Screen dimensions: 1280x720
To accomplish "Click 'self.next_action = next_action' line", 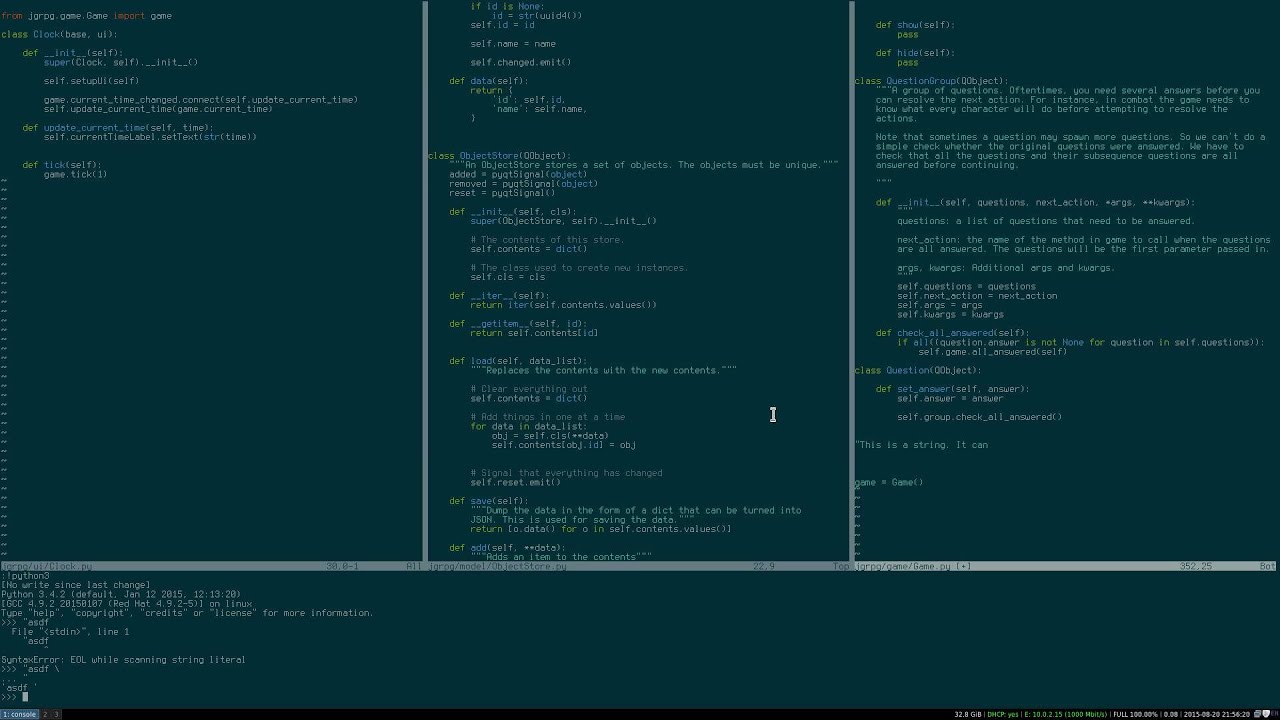I will tap(977, 296).
